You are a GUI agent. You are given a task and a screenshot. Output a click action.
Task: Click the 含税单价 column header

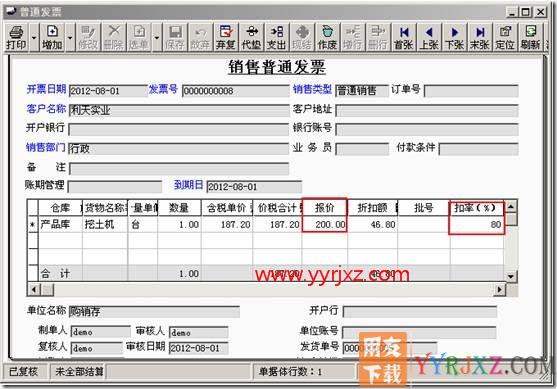(227, 208)
